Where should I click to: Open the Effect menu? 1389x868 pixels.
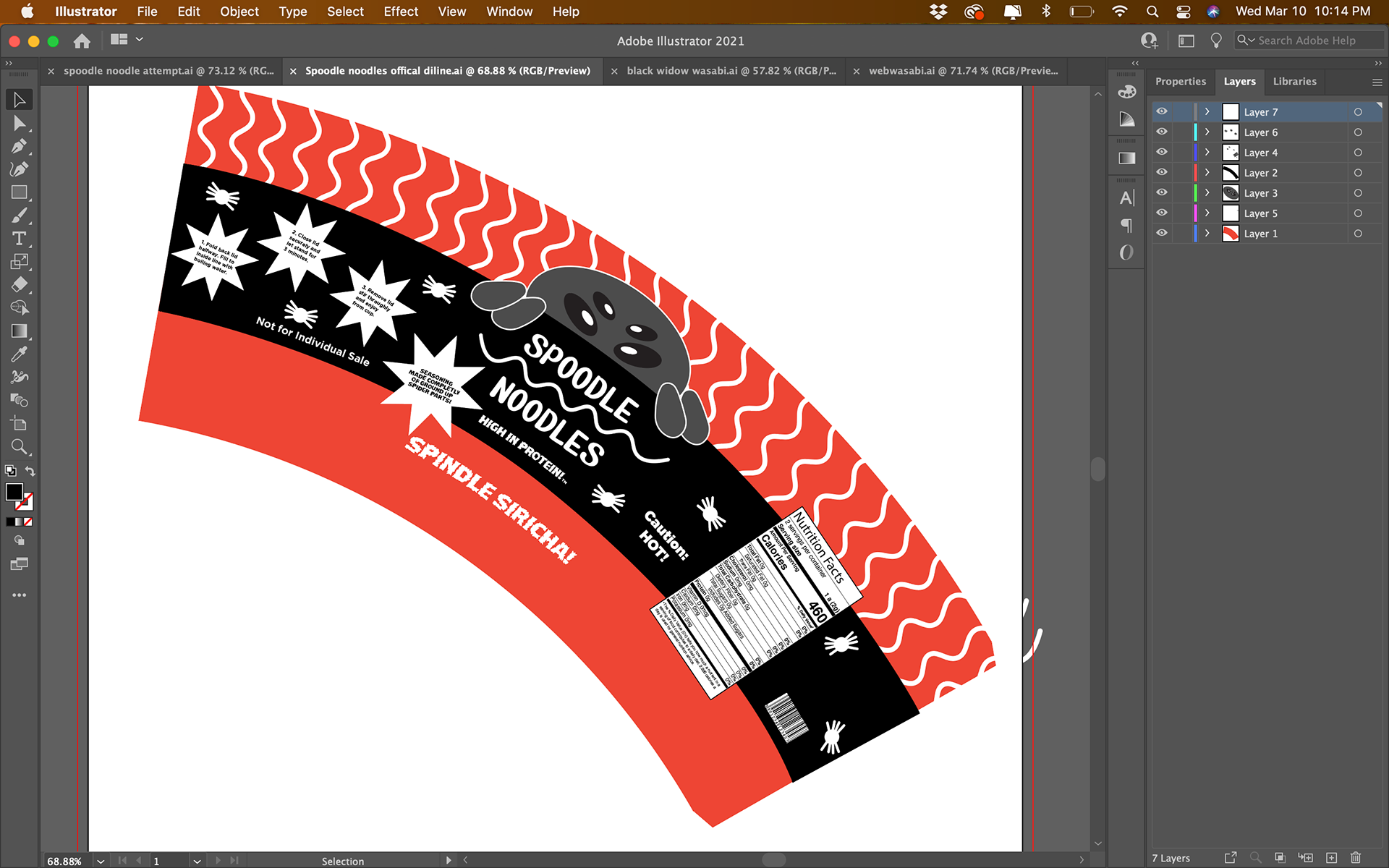(x=401, y=12)
